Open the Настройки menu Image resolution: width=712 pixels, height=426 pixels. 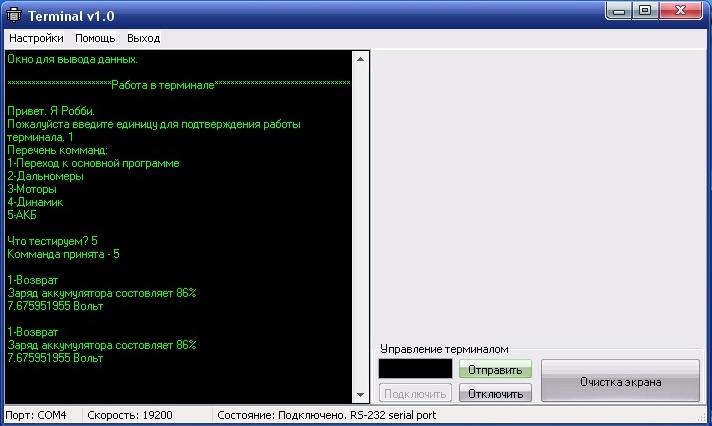click(x=36, y=38)
